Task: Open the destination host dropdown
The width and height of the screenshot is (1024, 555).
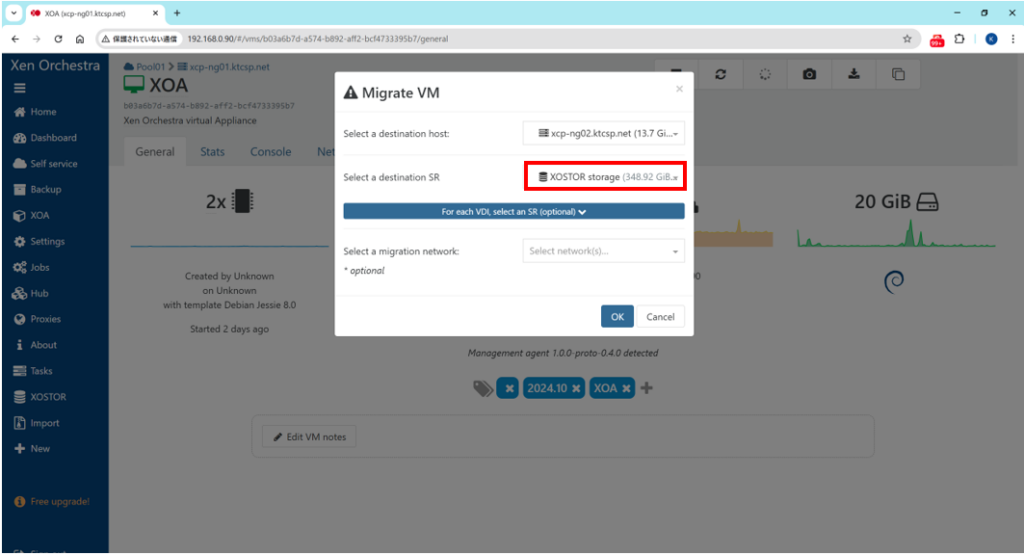Action: click(x=604, y=133)
